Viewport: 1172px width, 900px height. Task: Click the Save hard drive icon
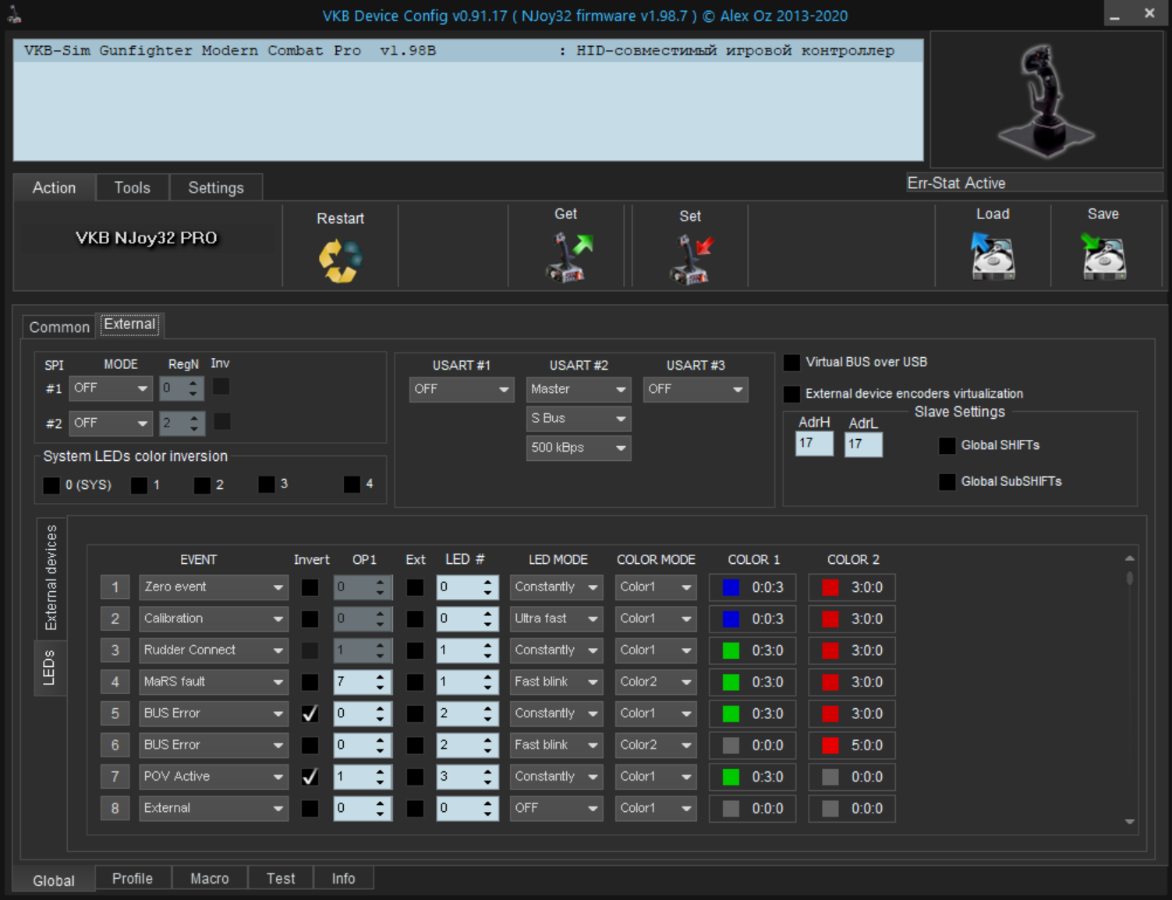[1103, 256]
